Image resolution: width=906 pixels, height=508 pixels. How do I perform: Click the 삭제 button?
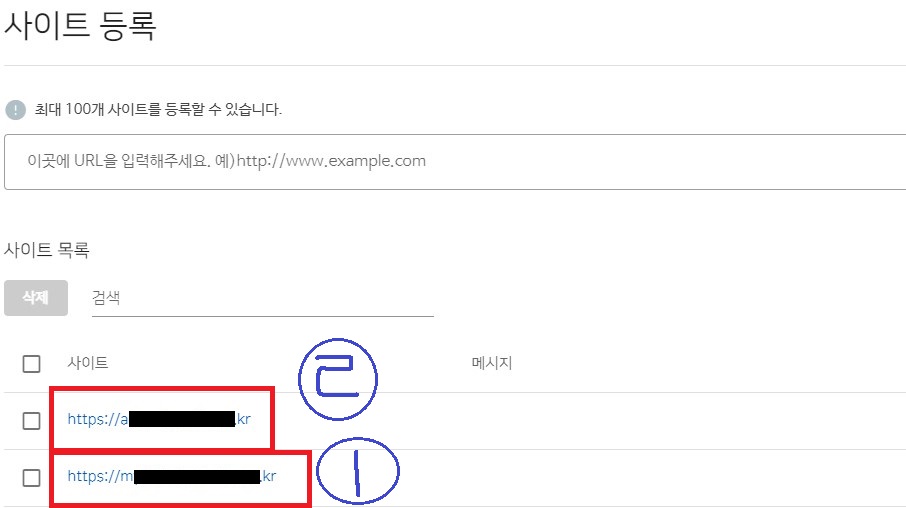point(36,298)
